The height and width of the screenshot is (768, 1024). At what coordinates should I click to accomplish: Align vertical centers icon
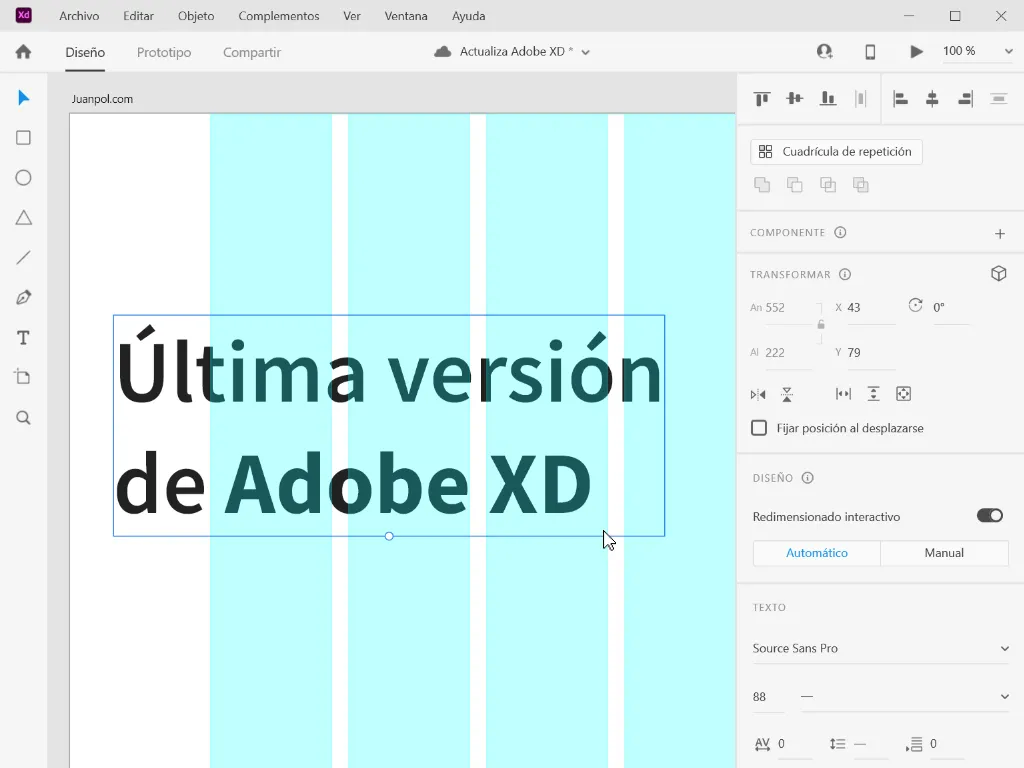(795, 99)
